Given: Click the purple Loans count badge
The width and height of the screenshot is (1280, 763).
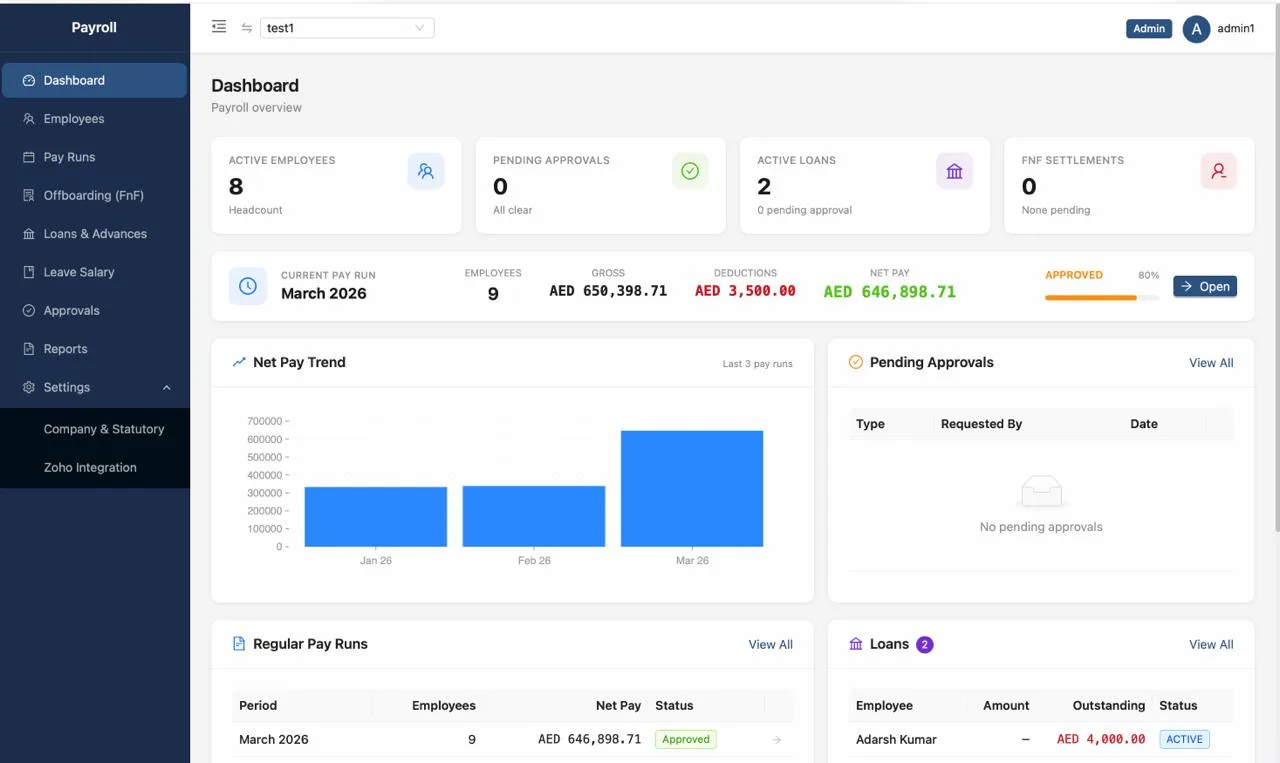Looking at the screenshot, I should pyautogui.click(x=925, y=645).
